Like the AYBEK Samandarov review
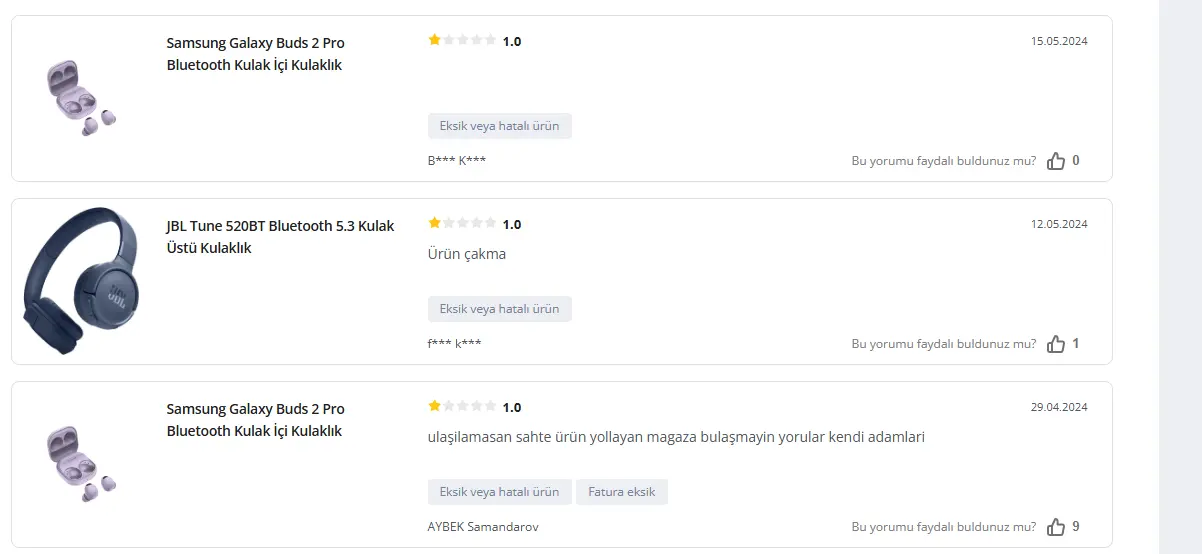This screenshot has width=1202, height=554. [x=1055, y=527]
